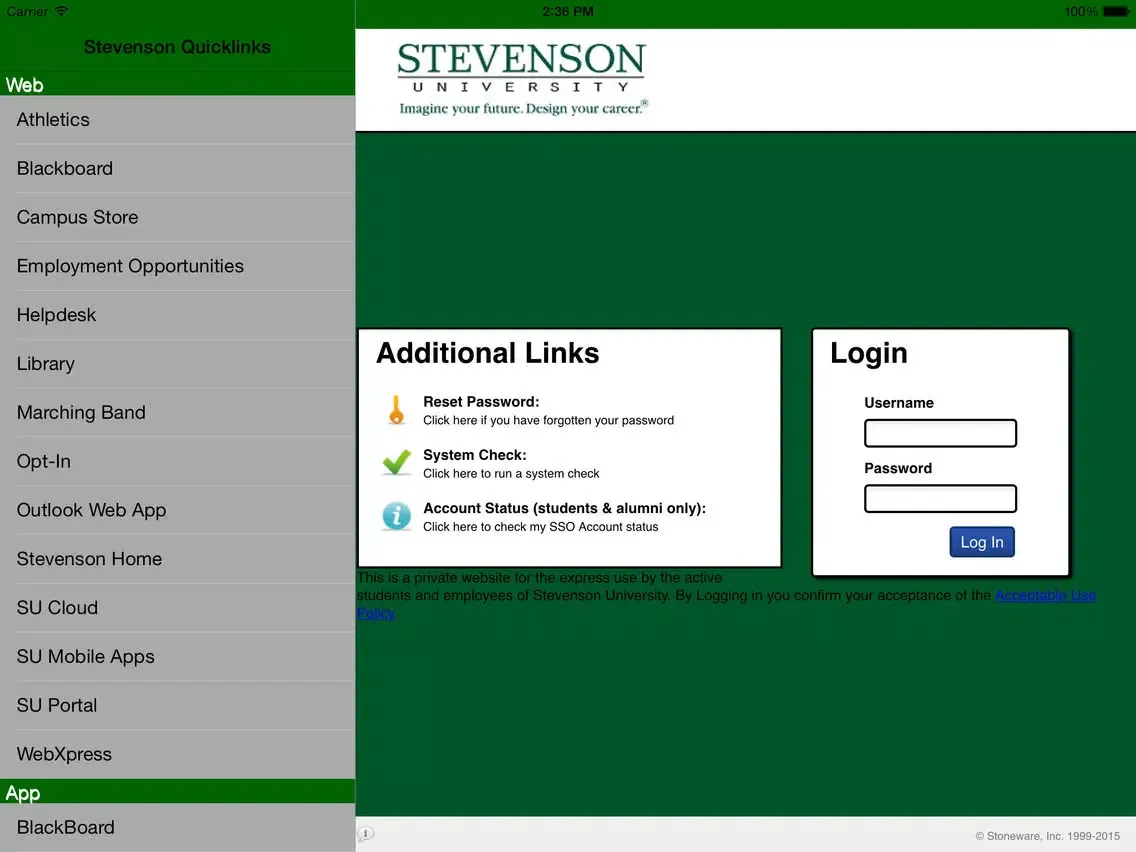
Task: Select SU Mobile Apps in the sidebar
Action: 178,656
